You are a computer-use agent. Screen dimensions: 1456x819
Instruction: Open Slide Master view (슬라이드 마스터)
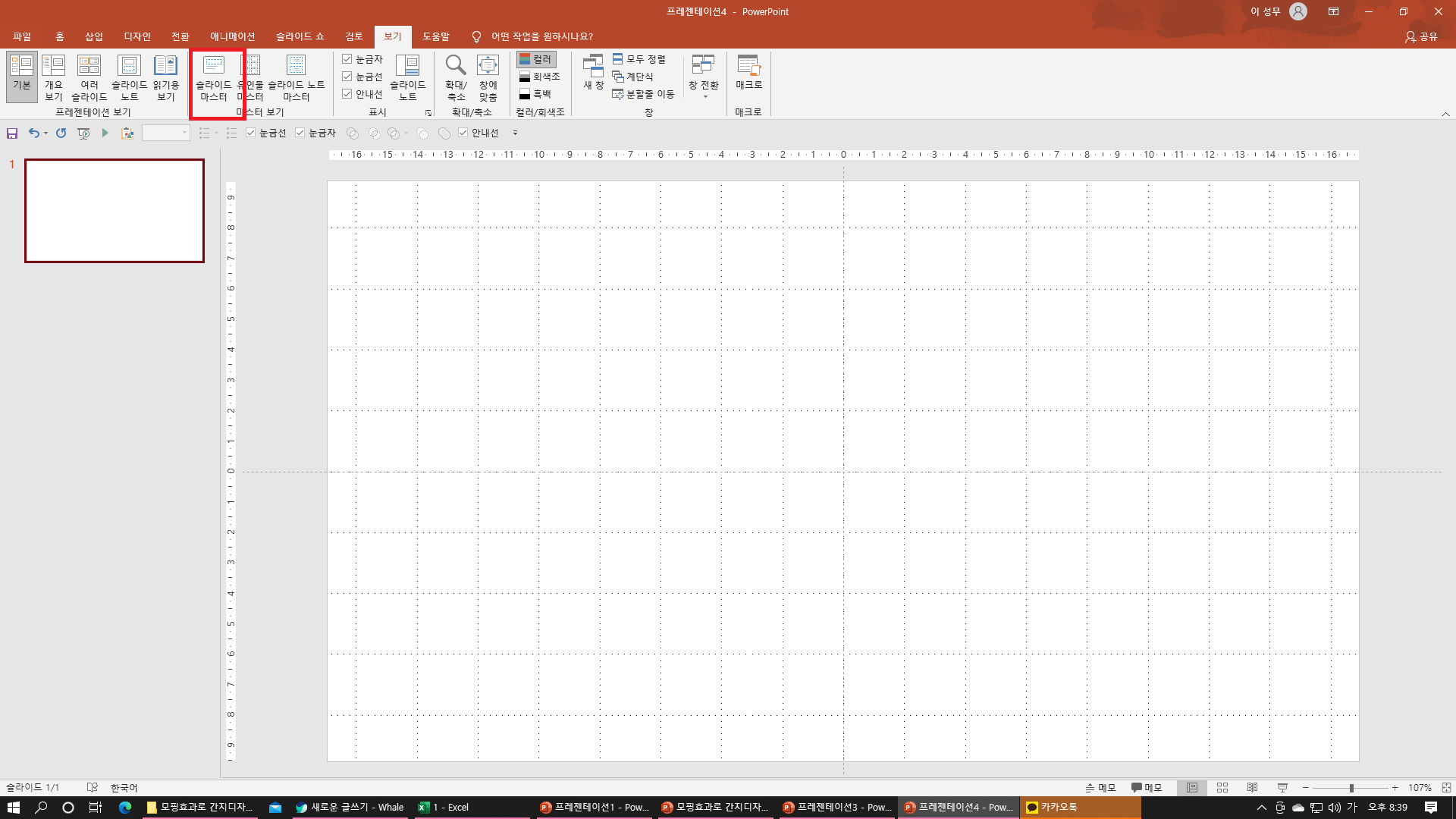(x=214, y=77)
